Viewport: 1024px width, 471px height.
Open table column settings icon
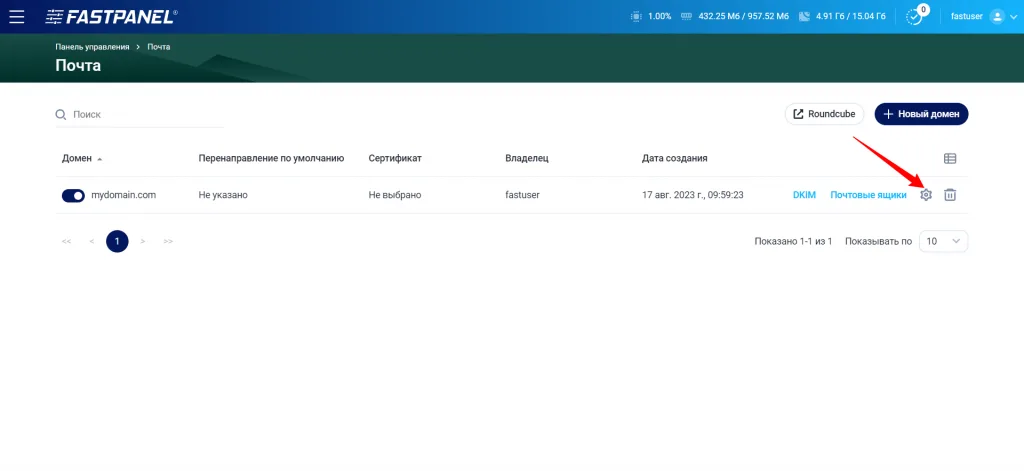pos(950,158)
